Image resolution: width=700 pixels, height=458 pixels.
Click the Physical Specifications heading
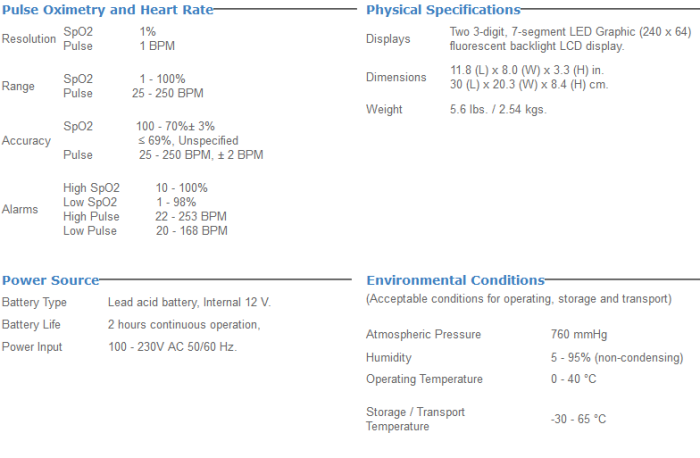click(443, 10)
